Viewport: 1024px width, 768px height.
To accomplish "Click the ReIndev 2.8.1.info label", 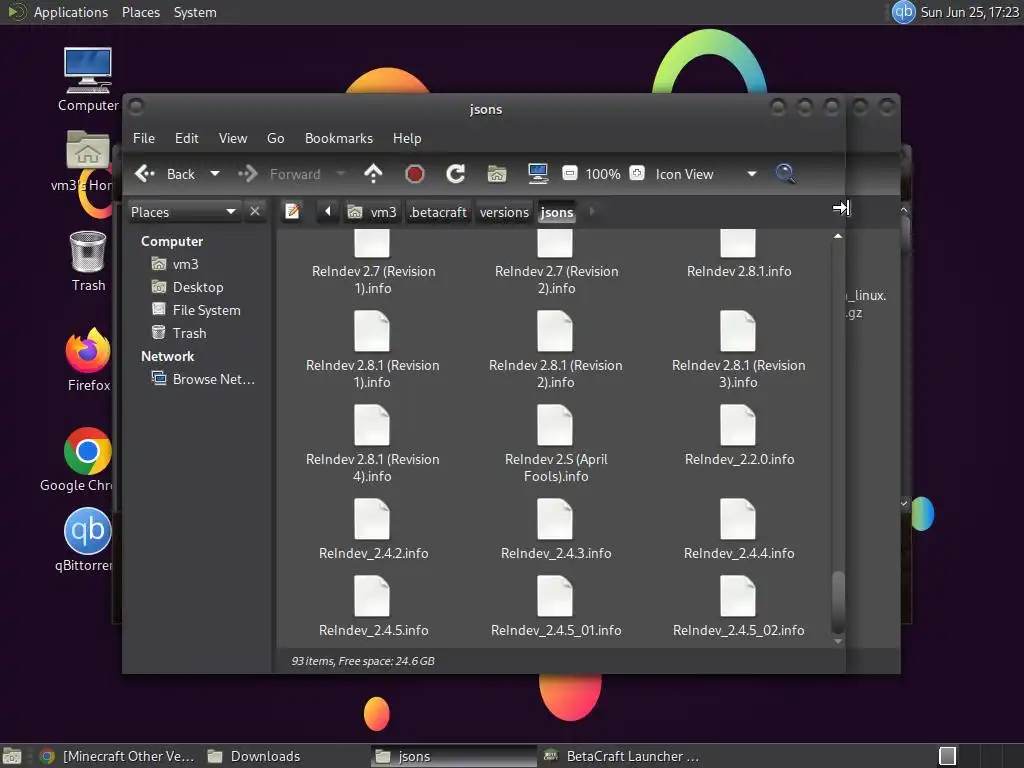I will 739,271.
